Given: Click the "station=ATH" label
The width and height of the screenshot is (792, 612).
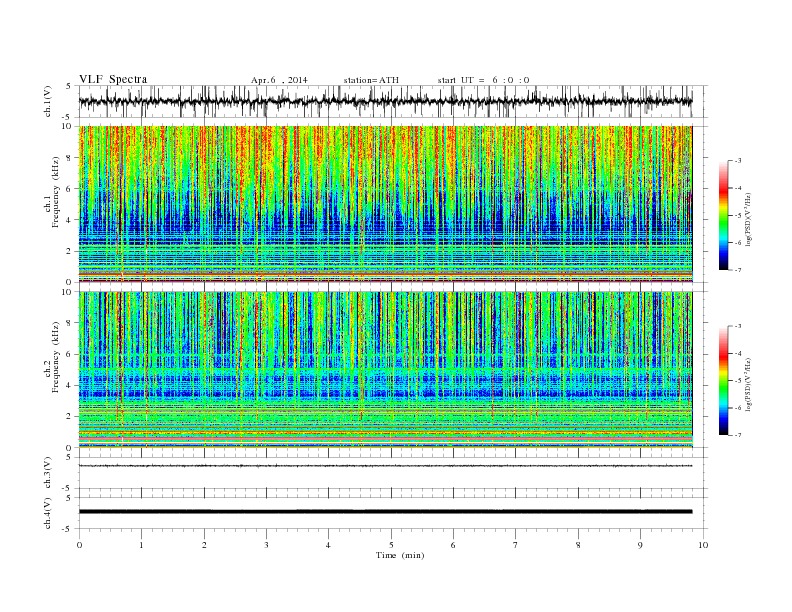Looking at the screenshot, I should click(371, 80).
